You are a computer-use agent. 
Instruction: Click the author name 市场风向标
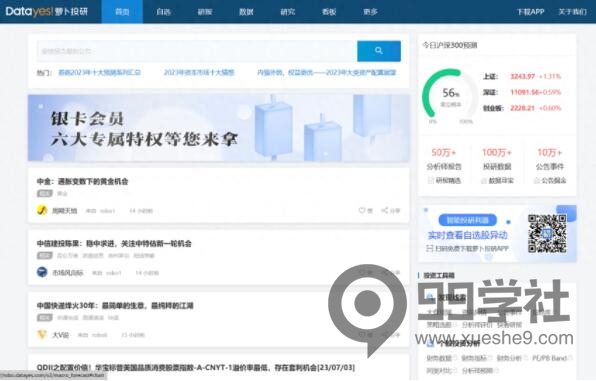tap(68, 273)
